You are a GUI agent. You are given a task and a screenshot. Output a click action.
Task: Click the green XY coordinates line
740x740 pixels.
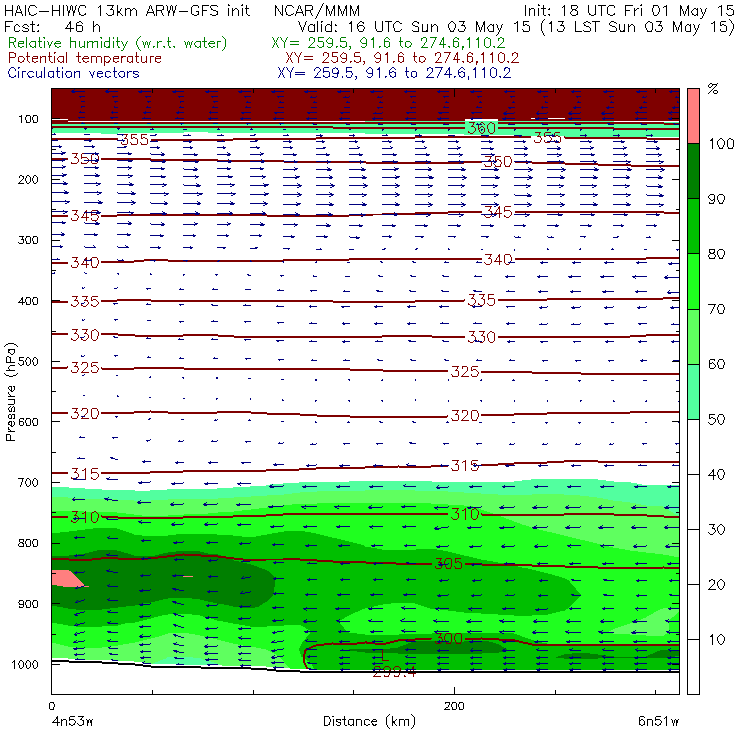(x=388, y=43)
